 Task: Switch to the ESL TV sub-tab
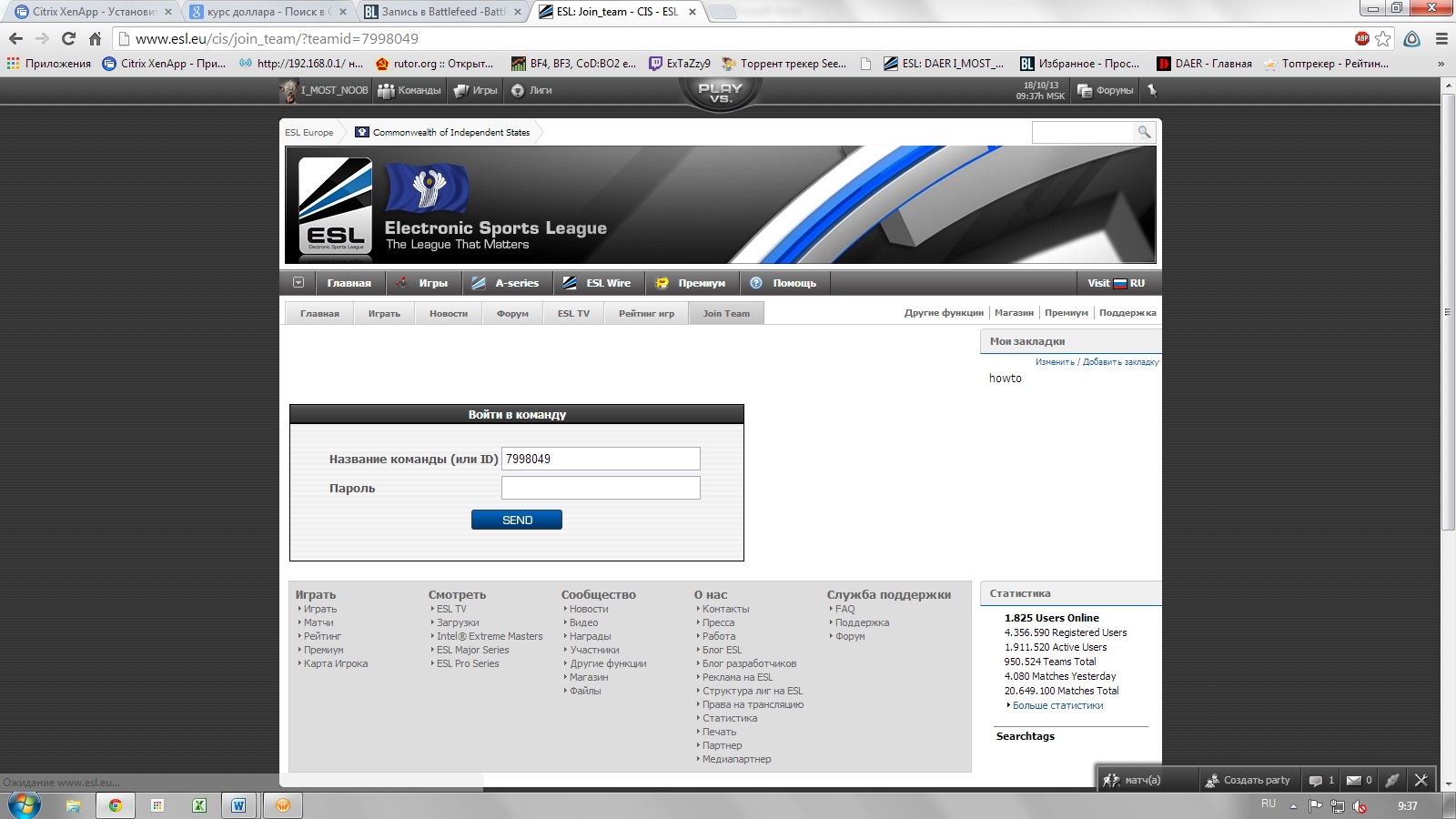point(573,313)
